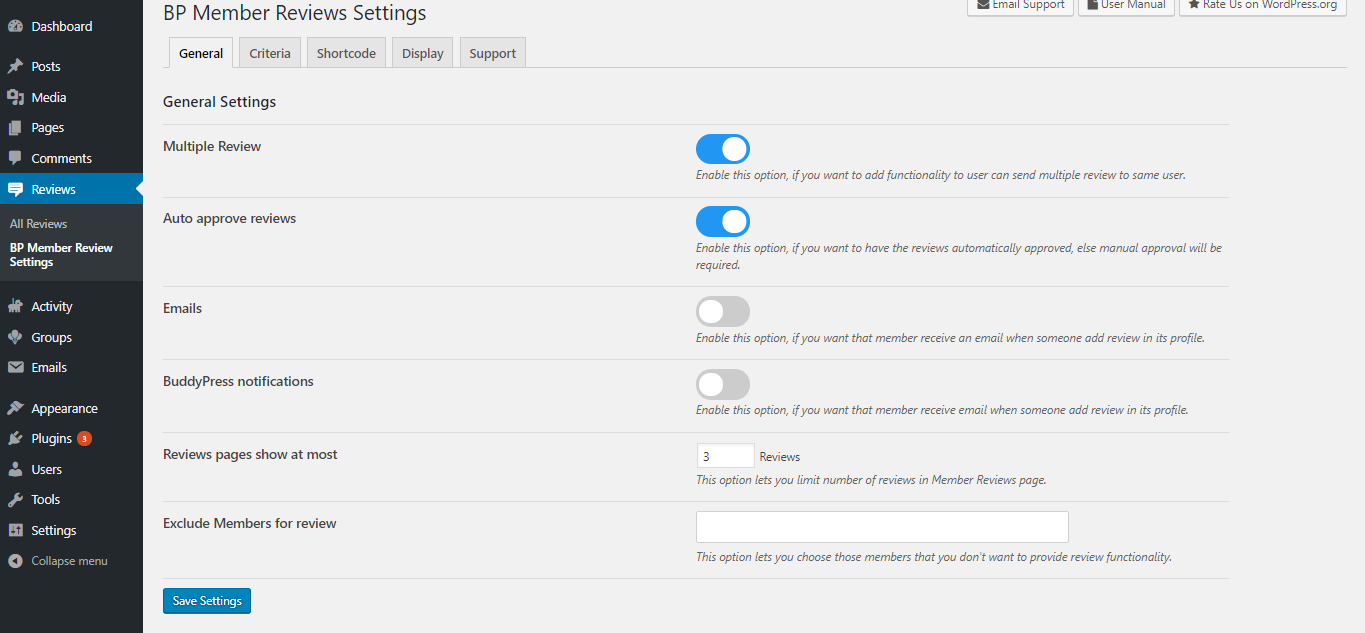Open the User Manual button
Viewport: 1365px width, 633px height.
click(1126, 5)
